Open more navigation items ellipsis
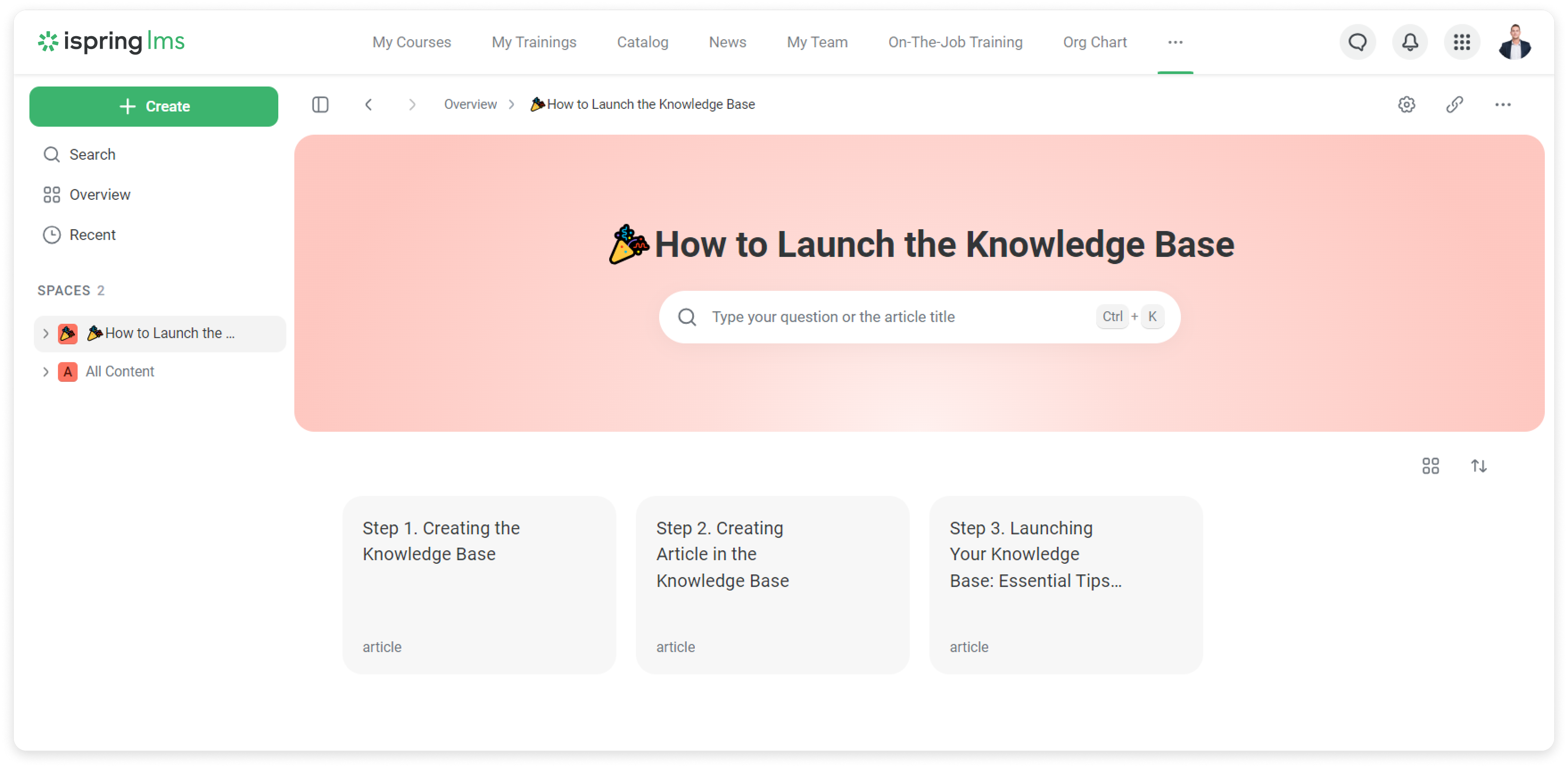This screenshot has width=1568, height=768. click(x=1175, y=42)
